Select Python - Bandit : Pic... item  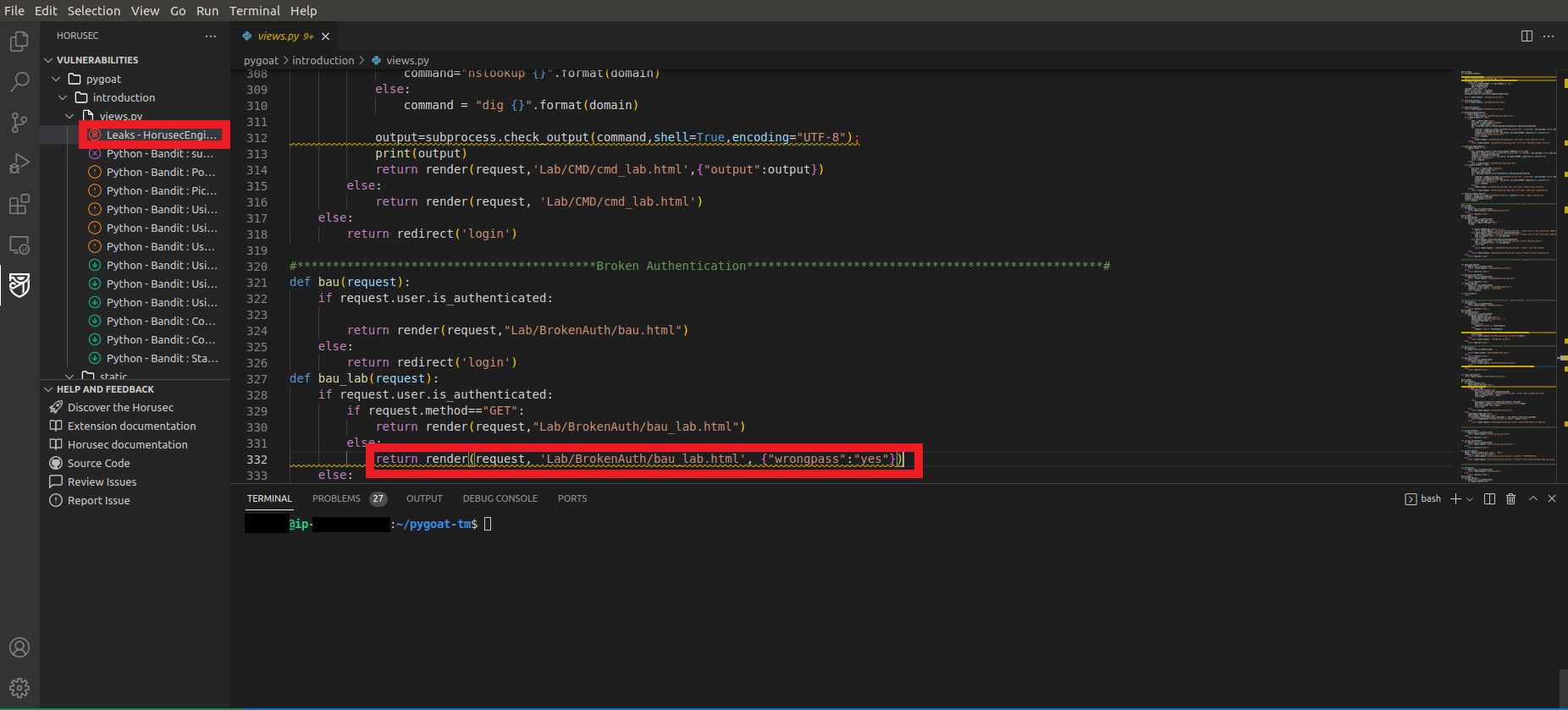[135, 190]
